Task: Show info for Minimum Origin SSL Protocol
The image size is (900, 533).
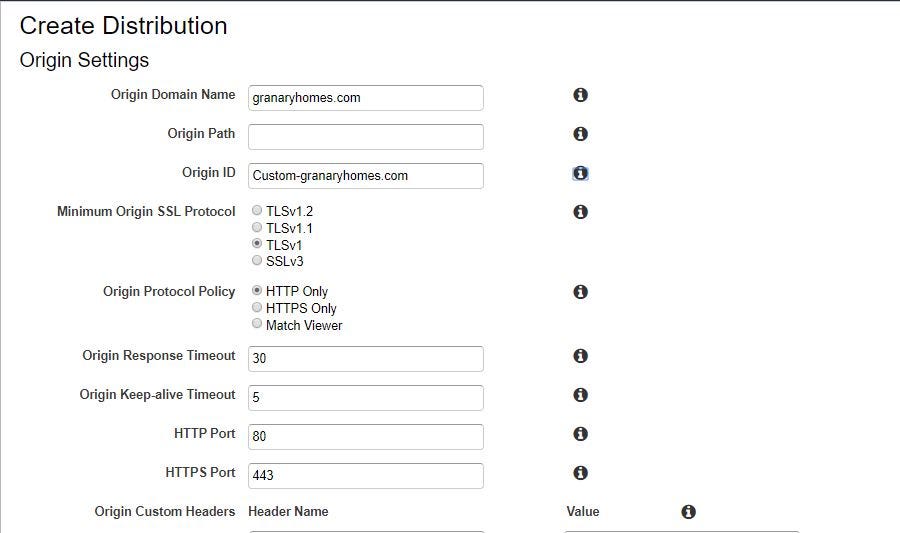Action: tap(580, 212)
